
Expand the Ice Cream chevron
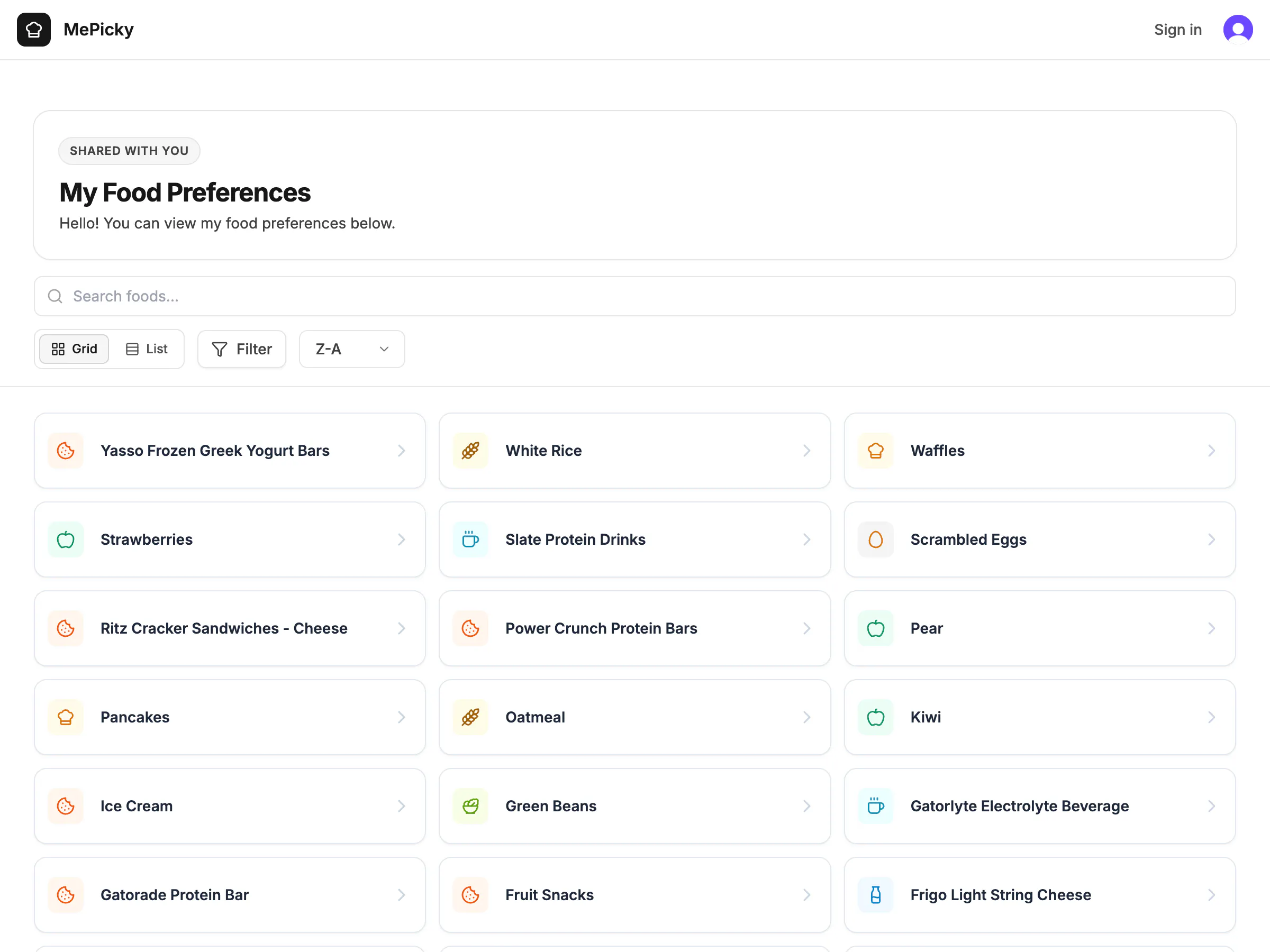click(x=401, y=806)
